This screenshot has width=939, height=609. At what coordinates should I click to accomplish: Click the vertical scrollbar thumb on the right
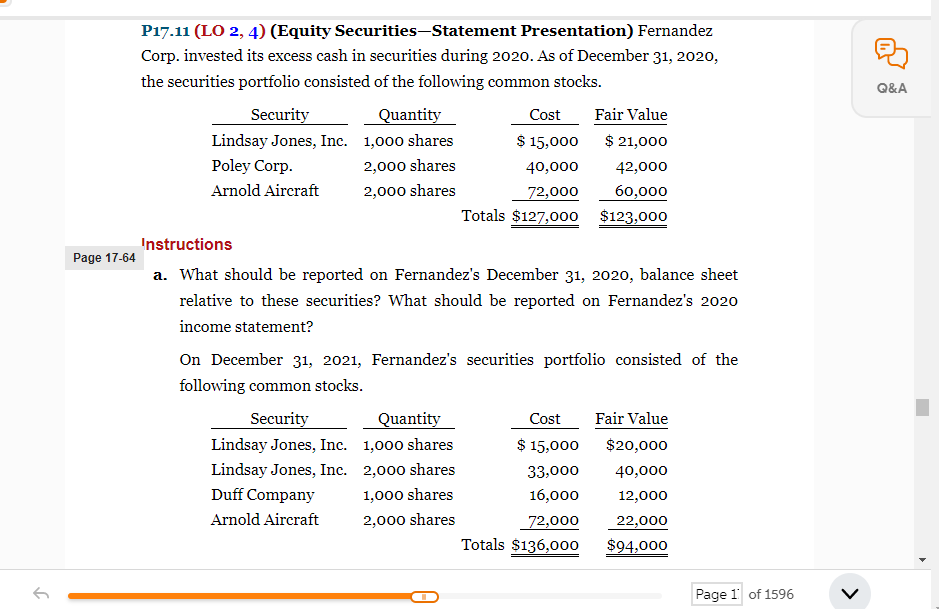pos(920,406)
